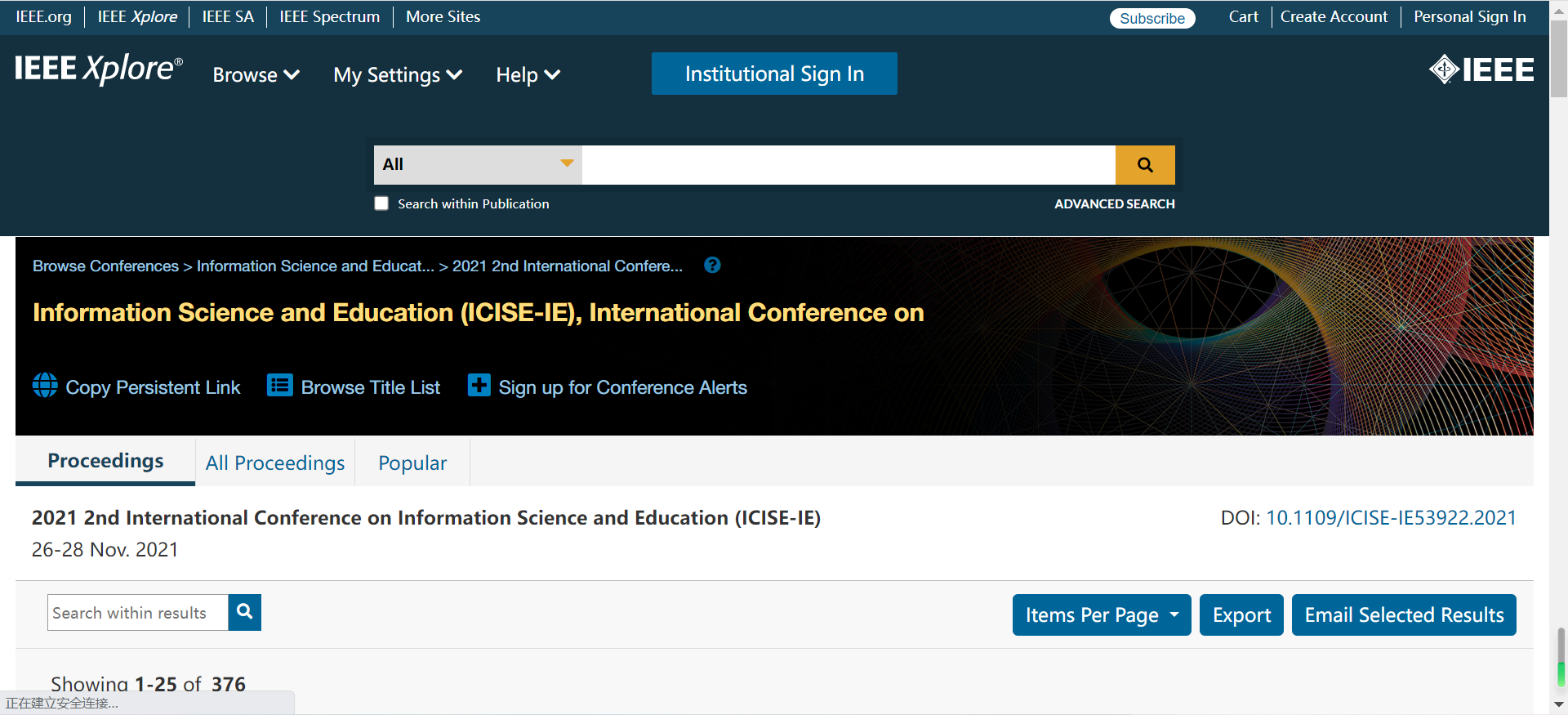
Task: Click Create Account link
Action: click(x=1334, y=17)
